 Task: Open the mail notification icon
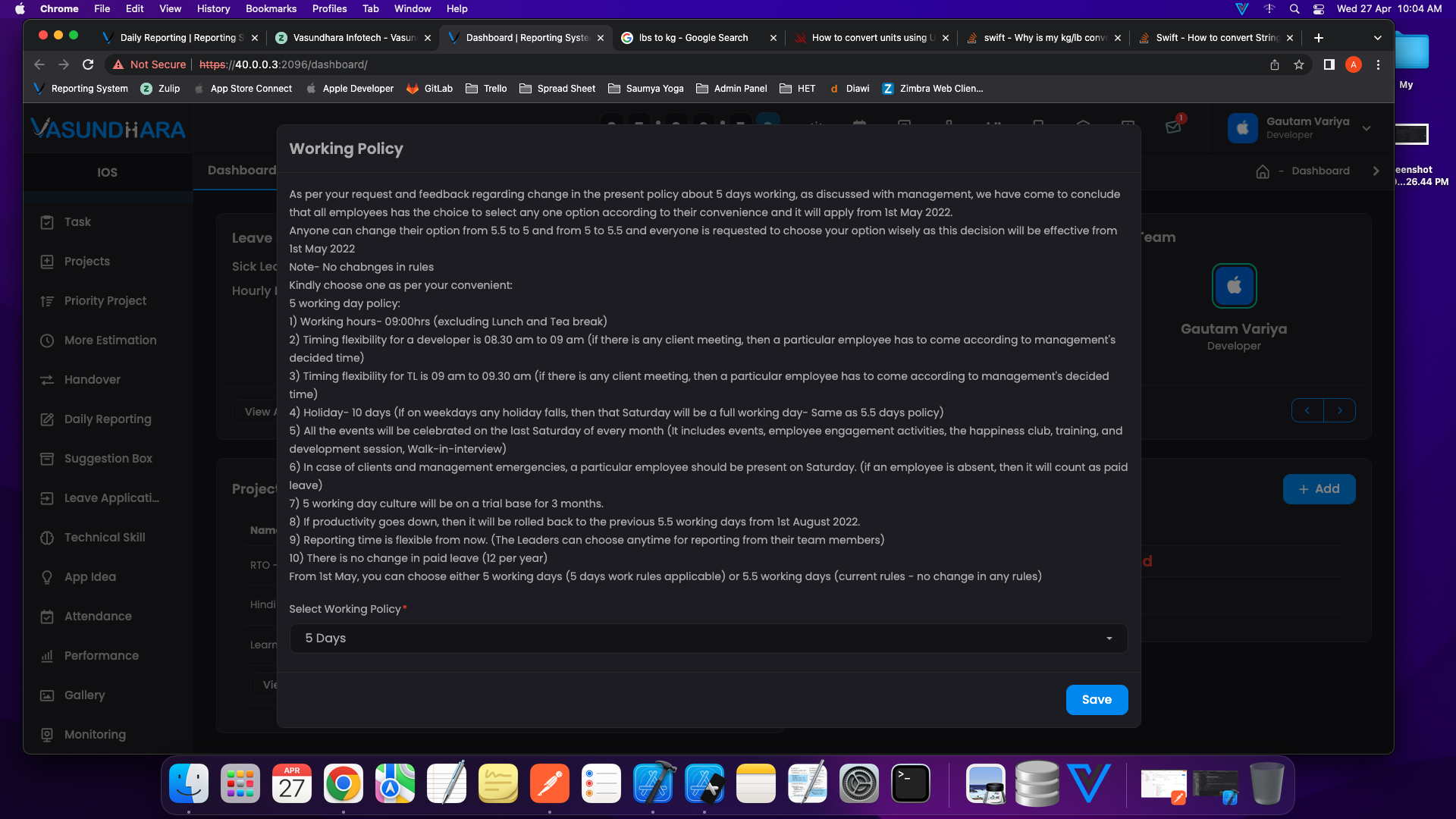(x=1173, y=127)
